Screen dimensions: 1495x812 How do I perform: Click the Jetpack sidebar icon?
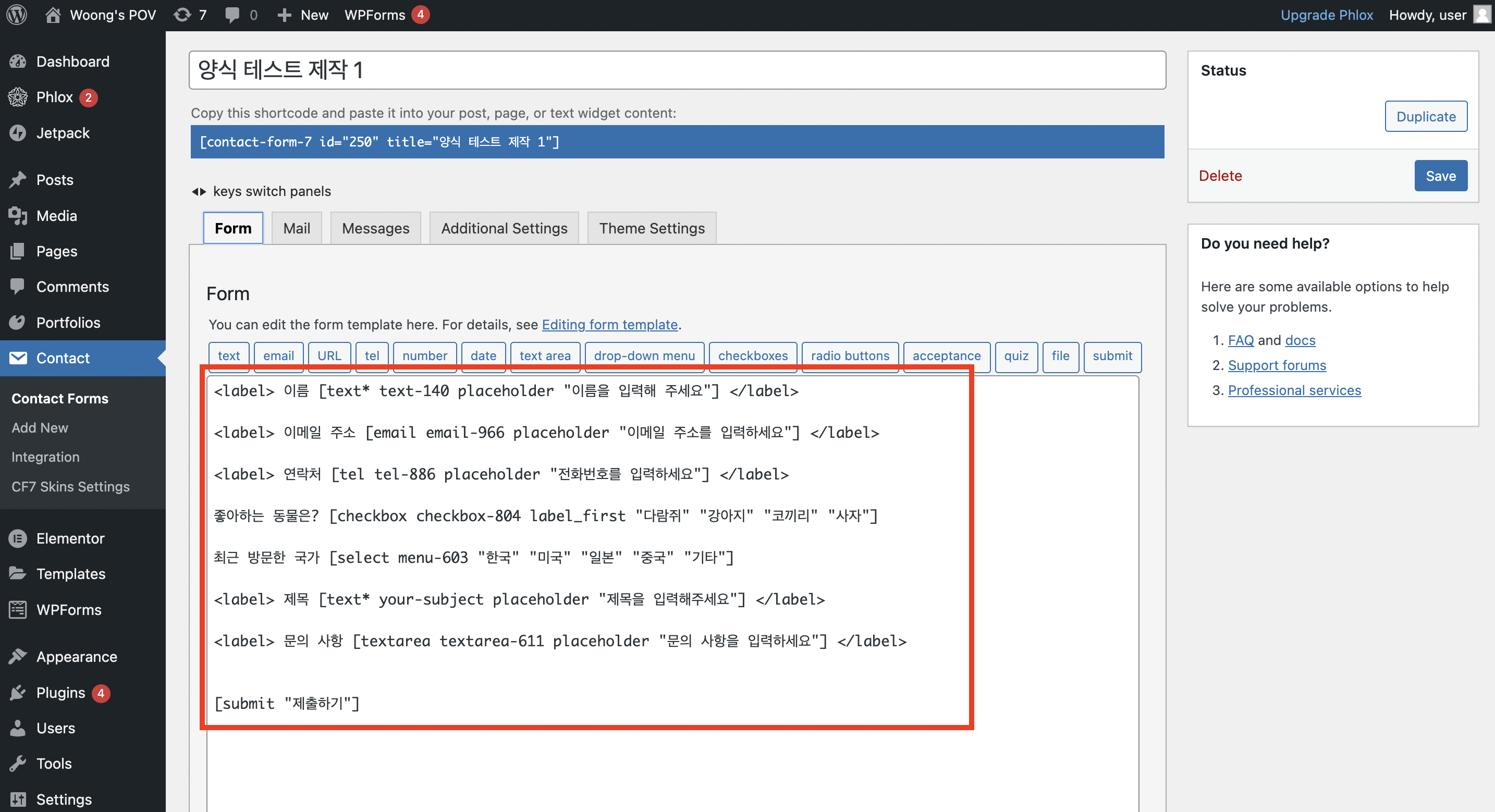tap(17, 133)
